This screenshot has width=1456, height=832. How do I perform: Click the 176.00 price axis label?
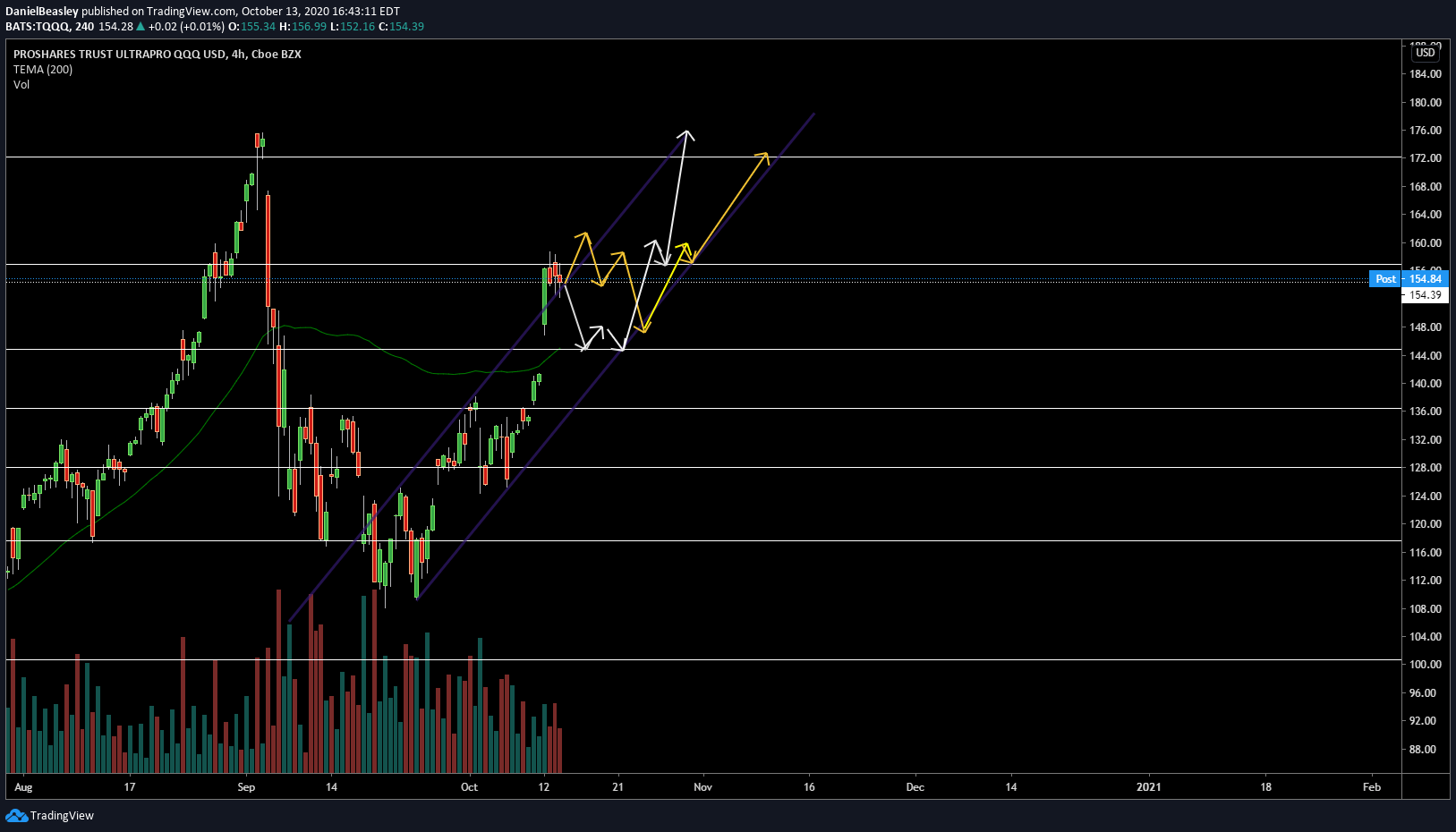(1426, 131)
